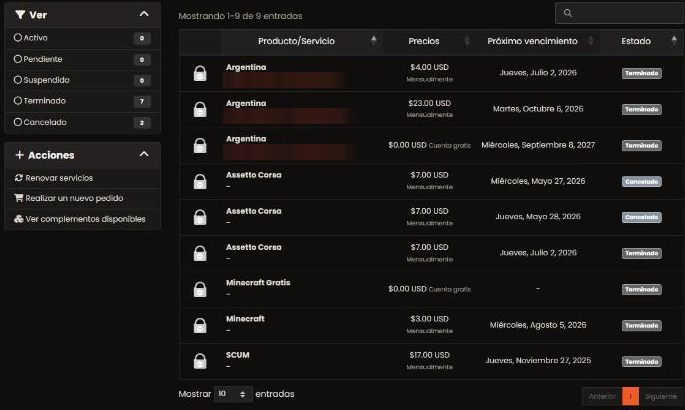The height and width of the screenshot is (410, 685).
Task: Select the Terminado filter radio
Action: [x=17, y=101]
